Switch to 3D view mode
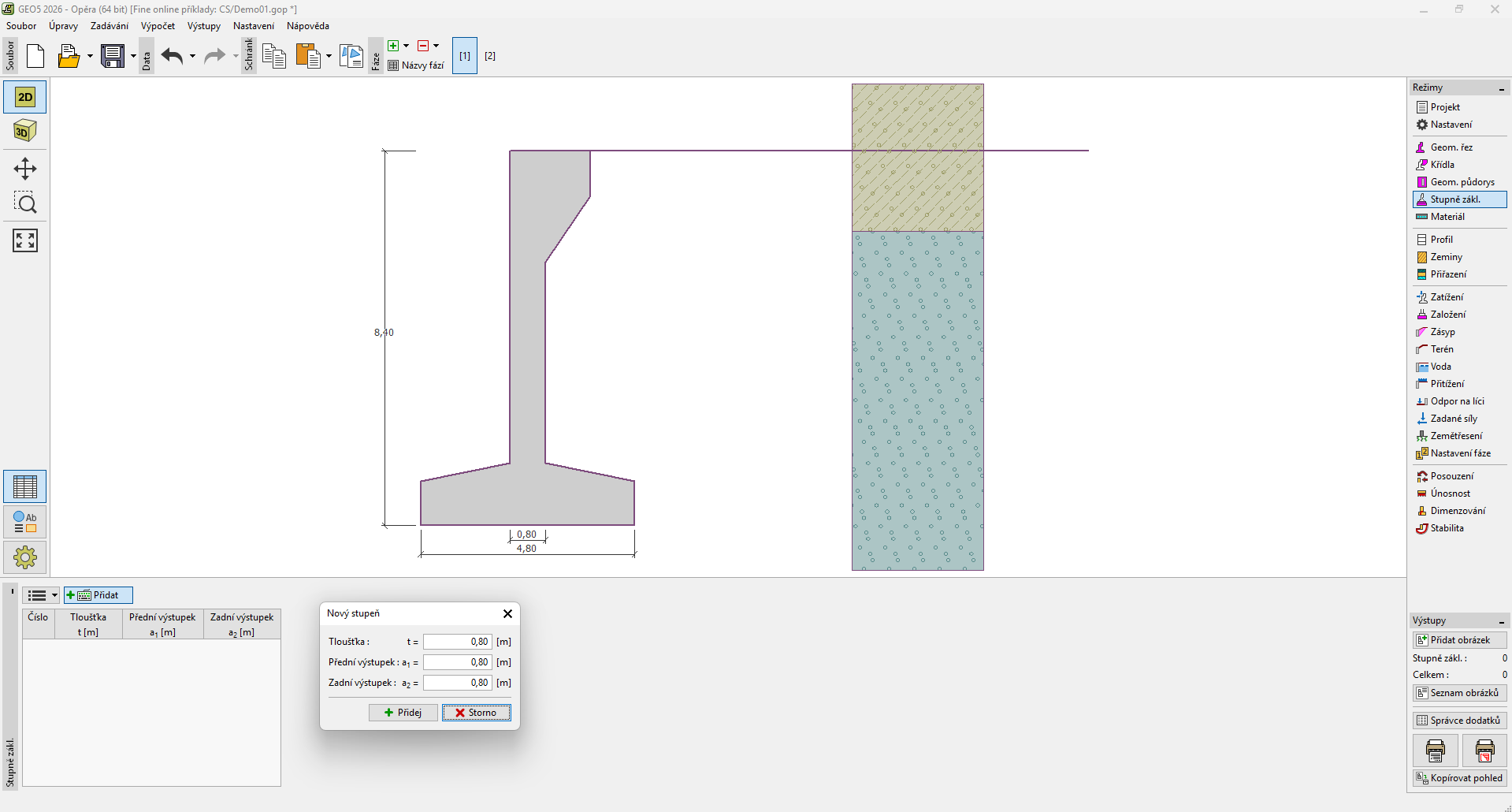Viewport: 1512px width, 812px height. coord(25,131)
